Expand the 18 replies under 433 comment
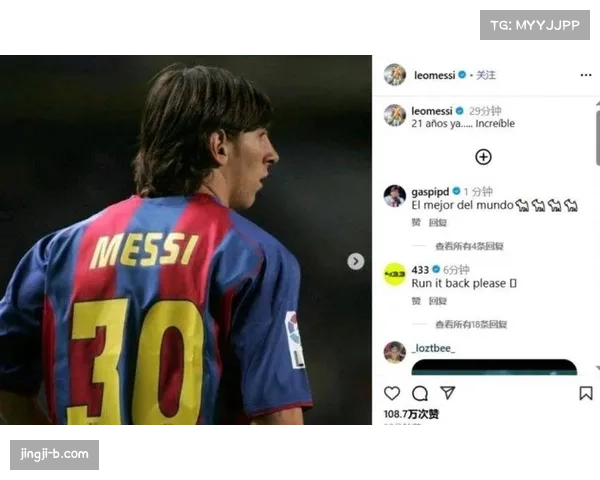 click(471, 325)
